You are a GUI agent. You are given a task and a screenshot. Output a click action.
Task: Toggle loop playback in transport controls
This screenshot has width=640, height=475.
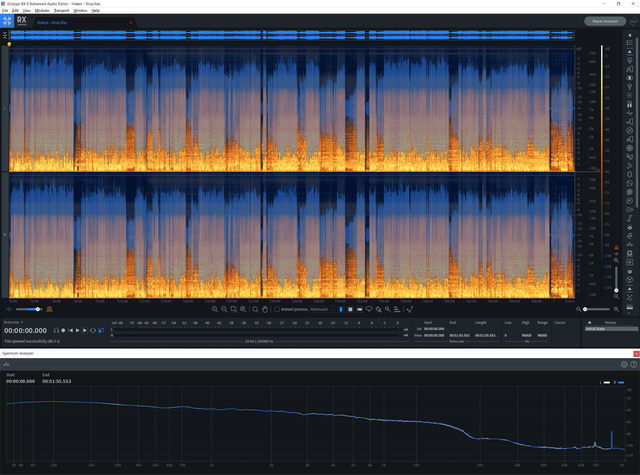click(93, 330)
